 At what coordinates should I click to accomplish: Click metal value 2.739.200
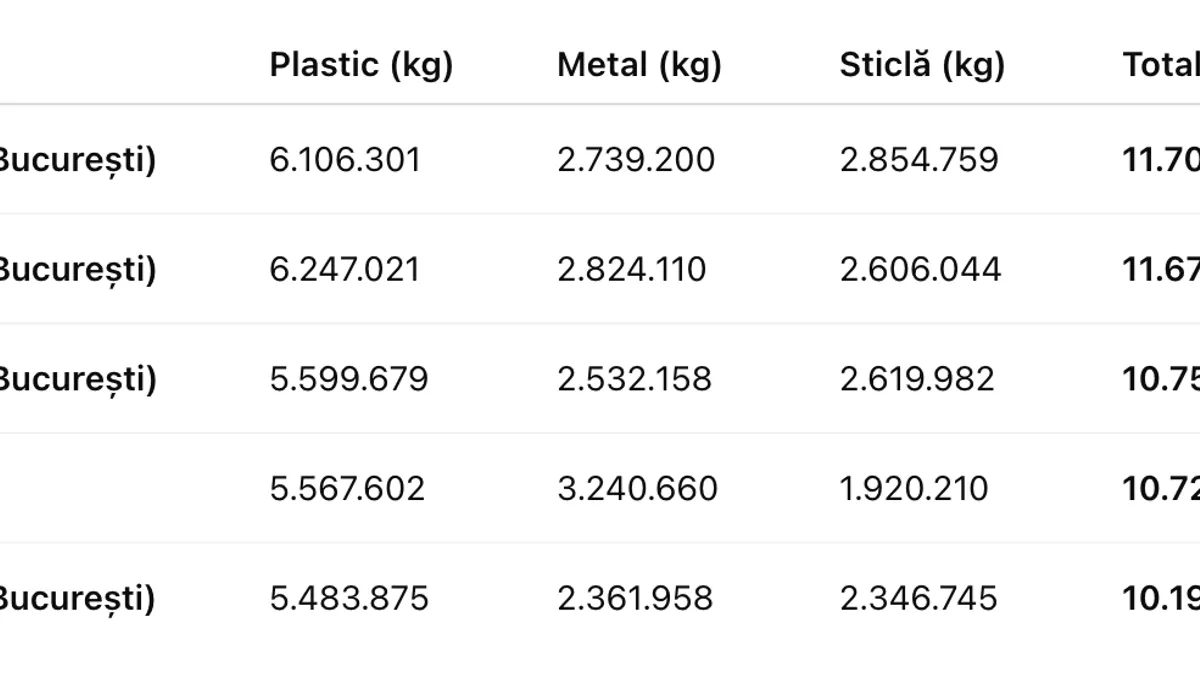coord(636,160)
